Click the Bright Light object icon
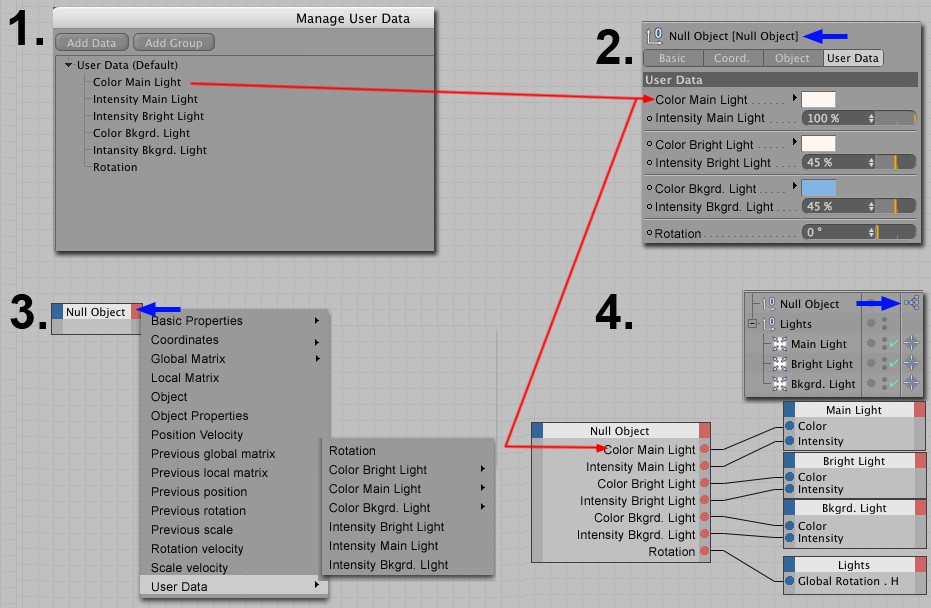Screen dimensions: 931x608 point(781,364)
